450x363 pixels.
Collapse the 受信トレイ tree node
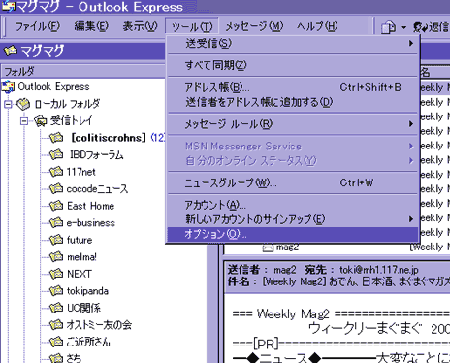tap(24, 121)
